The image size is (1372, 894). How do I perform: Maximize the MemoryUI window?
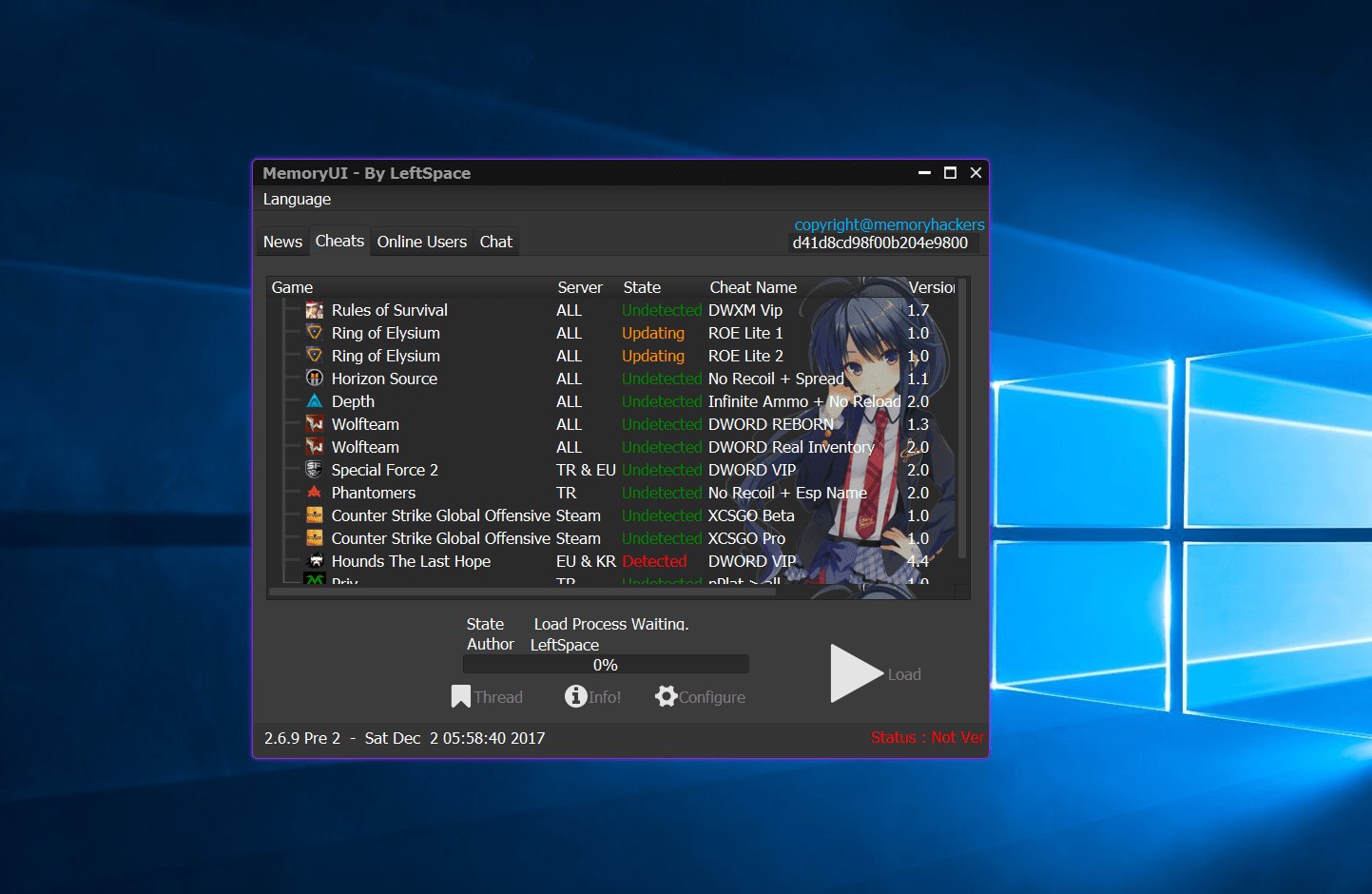pyautogui.click(x=950, y=172)
